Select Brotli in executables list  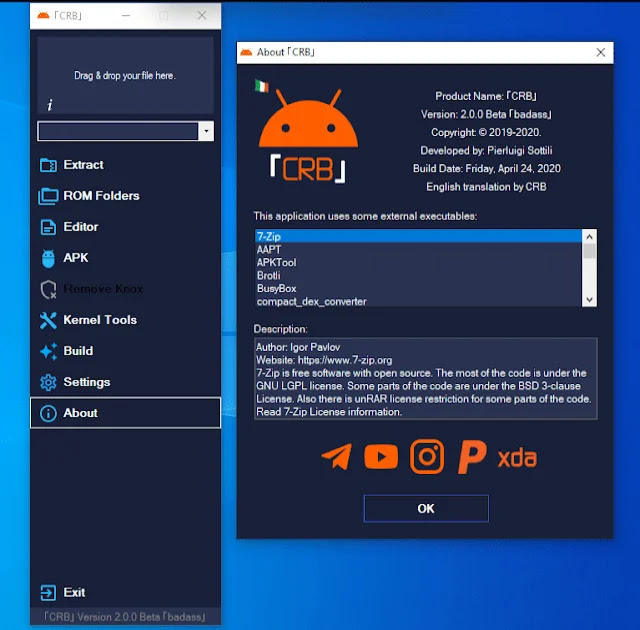pyautogui.click(x=418, y=275)
